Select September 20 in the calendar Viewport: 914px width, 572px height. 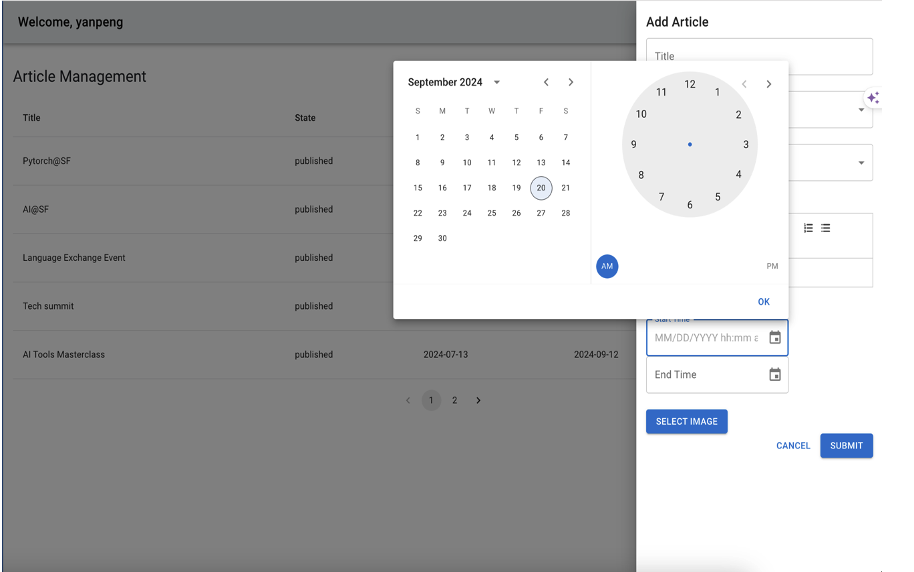click(x=541, y=188)
